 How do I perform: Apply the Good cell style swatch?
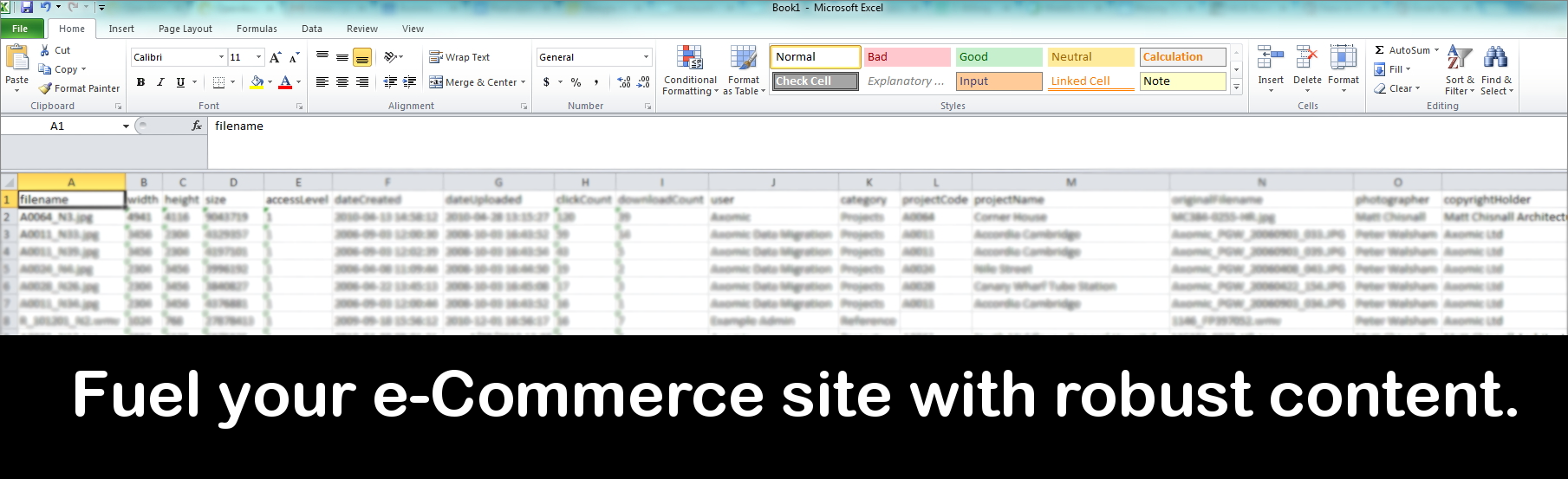(999, 57)
